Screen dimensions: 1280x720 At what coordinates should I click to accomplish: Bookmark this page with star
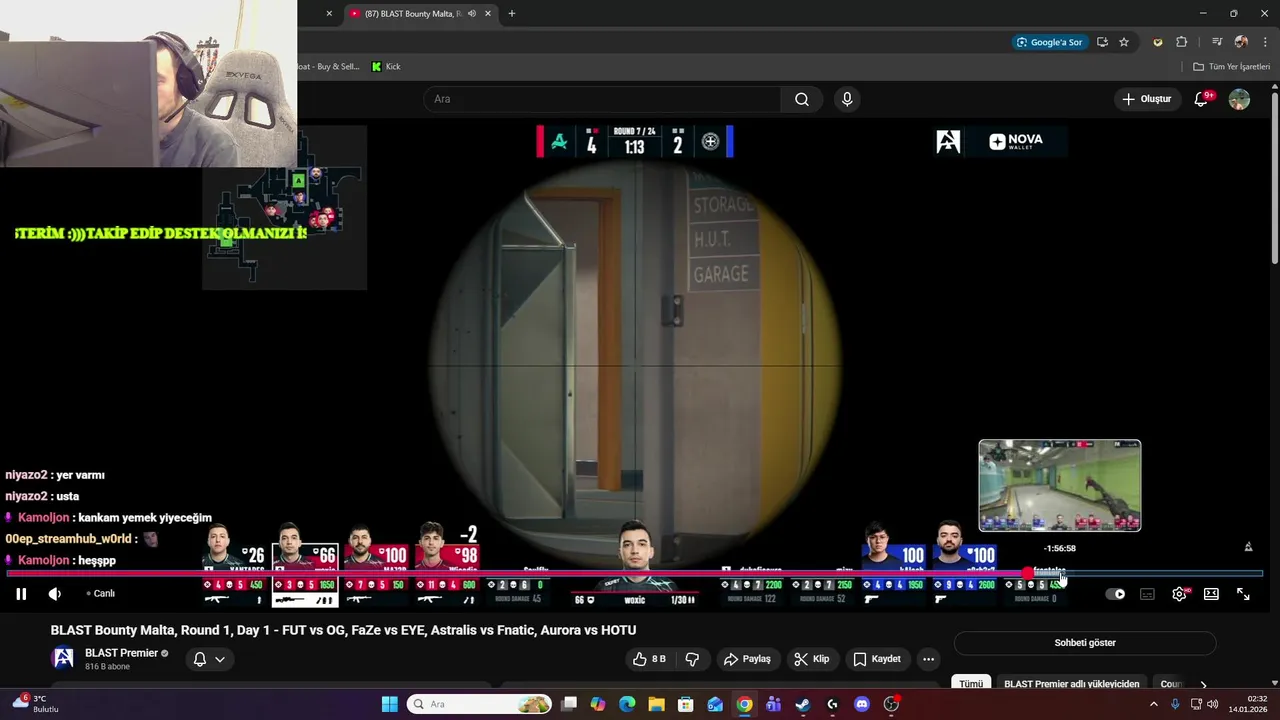tap(1124, 42)
